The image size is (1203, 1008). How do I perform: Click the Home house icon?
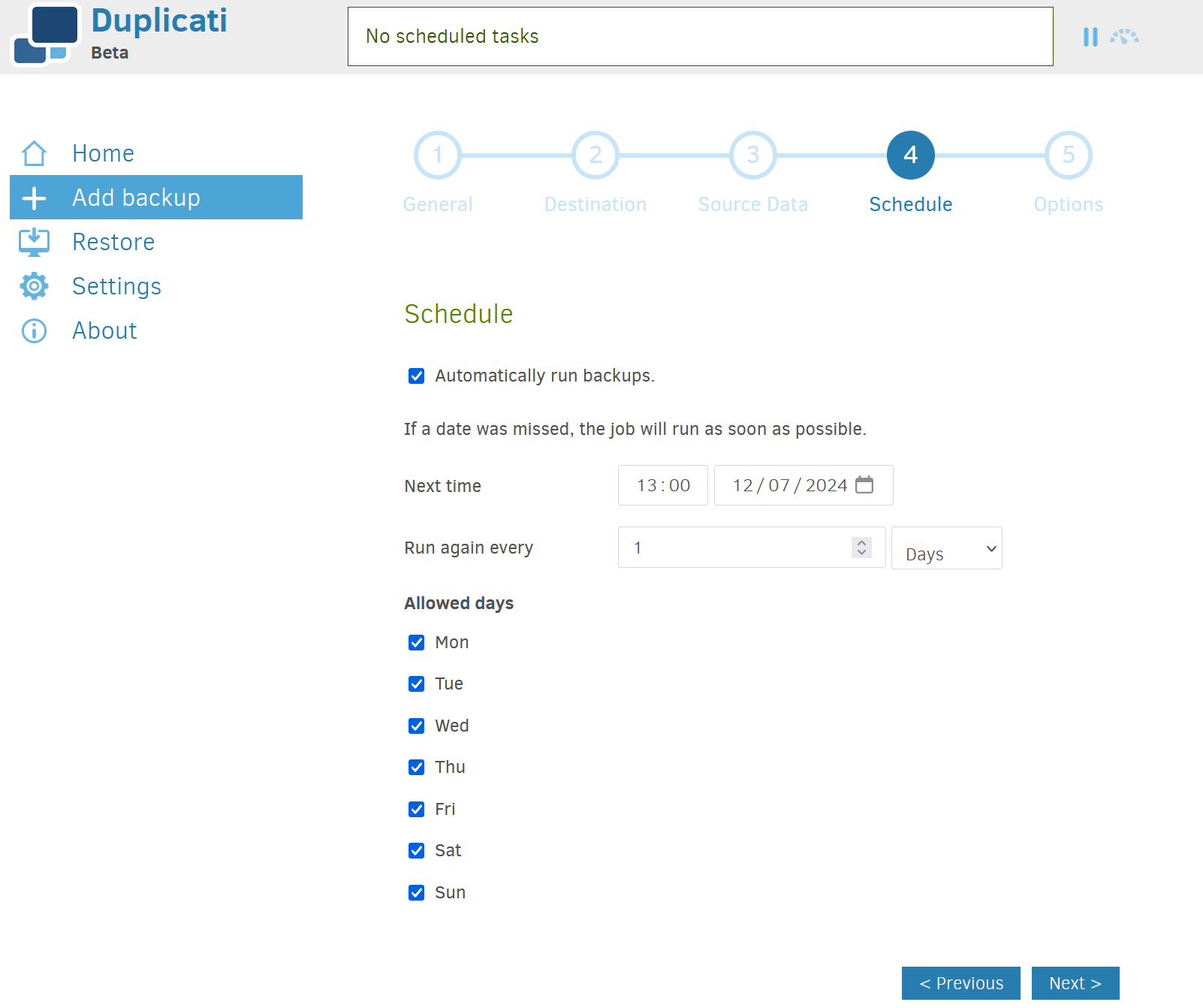click(35, 153)
